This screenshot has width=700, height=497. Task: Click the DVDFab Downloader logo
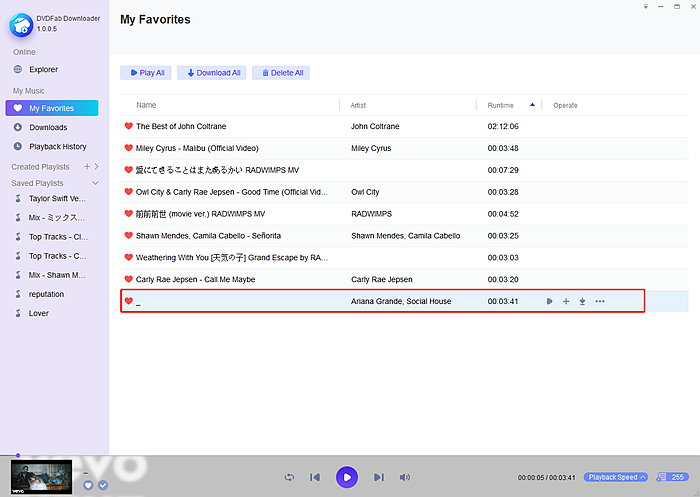21,25
